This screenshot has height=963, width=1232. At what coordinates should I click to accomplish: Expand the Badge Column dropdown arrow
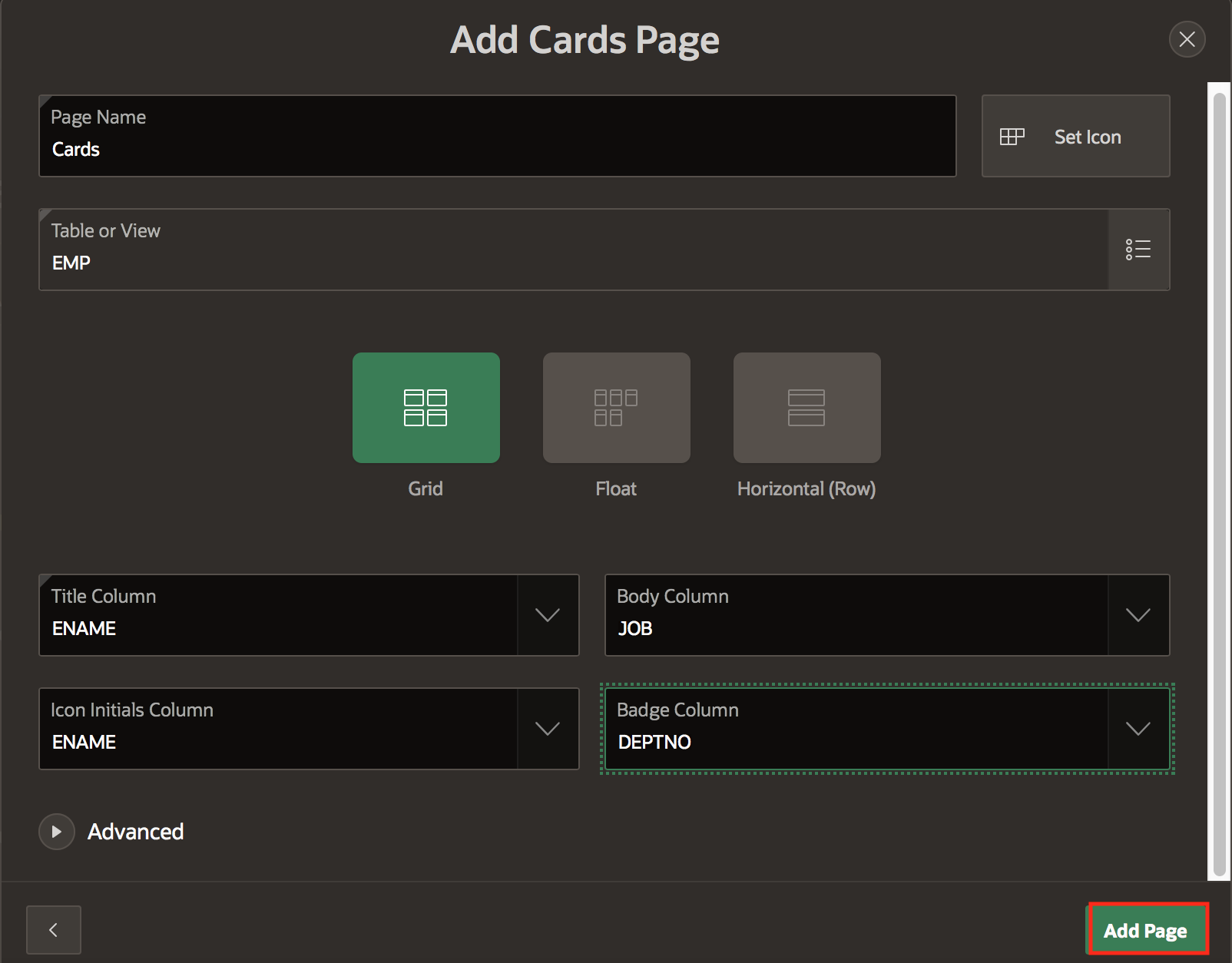click(1138, 729)
